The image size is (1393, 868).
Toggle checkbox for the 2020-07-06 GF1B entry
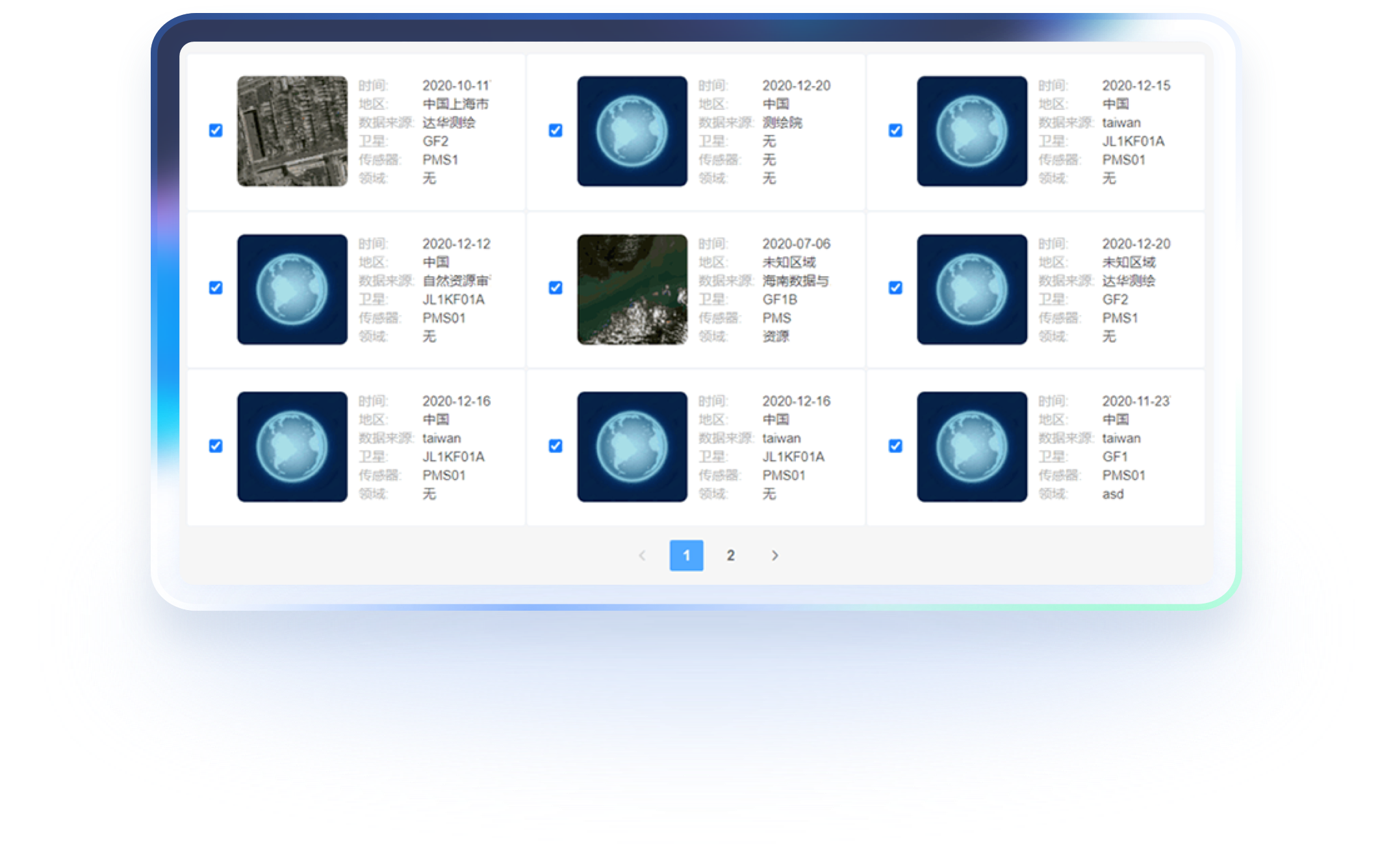coord(556,288)
